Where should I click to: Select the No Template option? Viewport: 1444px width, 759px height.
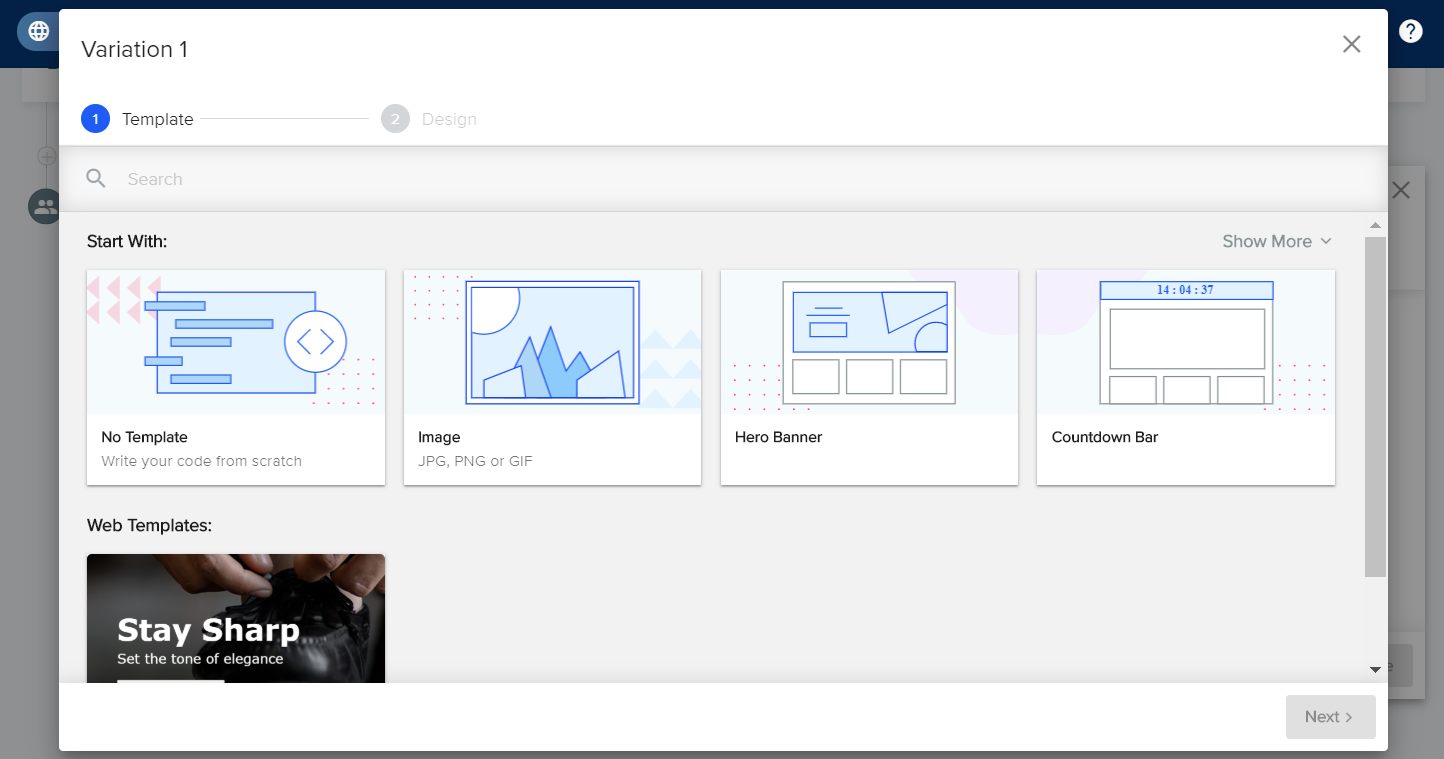coord(235,376)
